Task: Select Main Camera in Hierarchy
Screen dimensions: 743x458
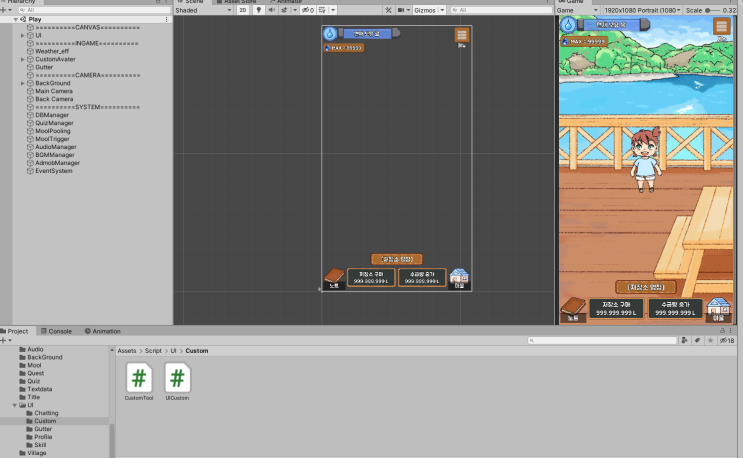Action: 54,91
